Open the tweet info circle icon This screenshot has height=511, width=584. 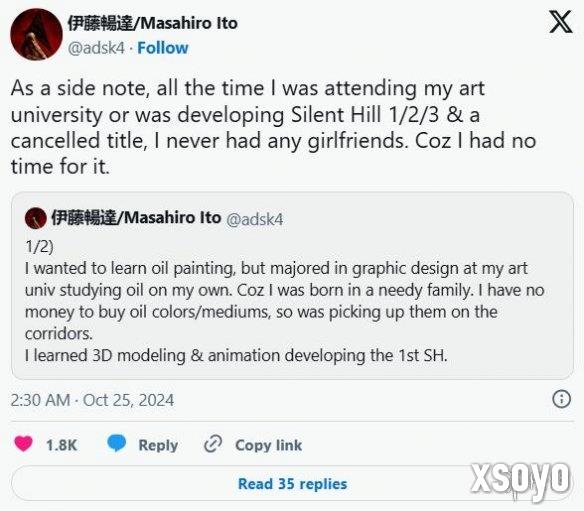(561, 399)
